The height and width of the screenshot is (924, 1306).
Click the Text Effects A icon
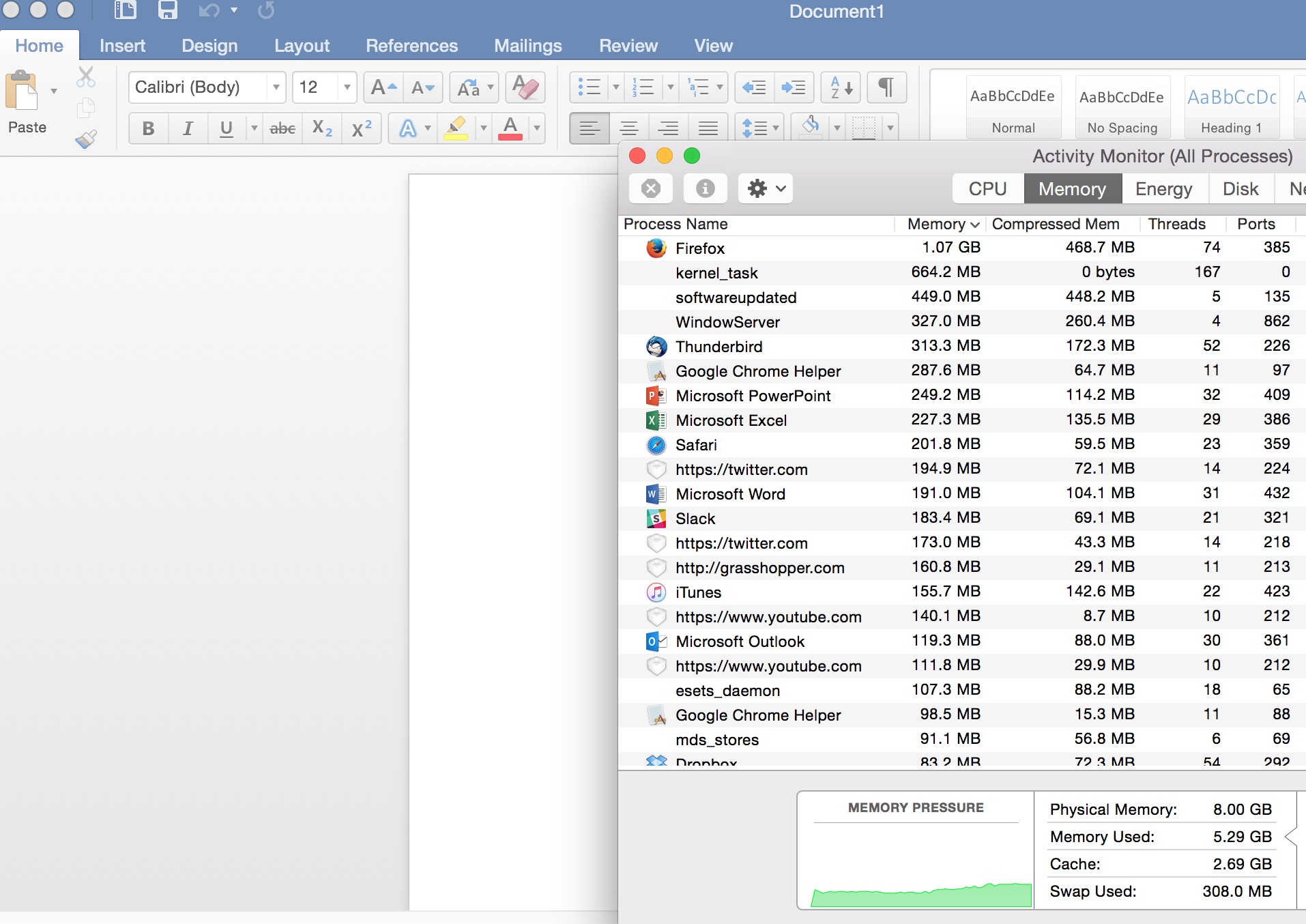(x=407, y=128)
